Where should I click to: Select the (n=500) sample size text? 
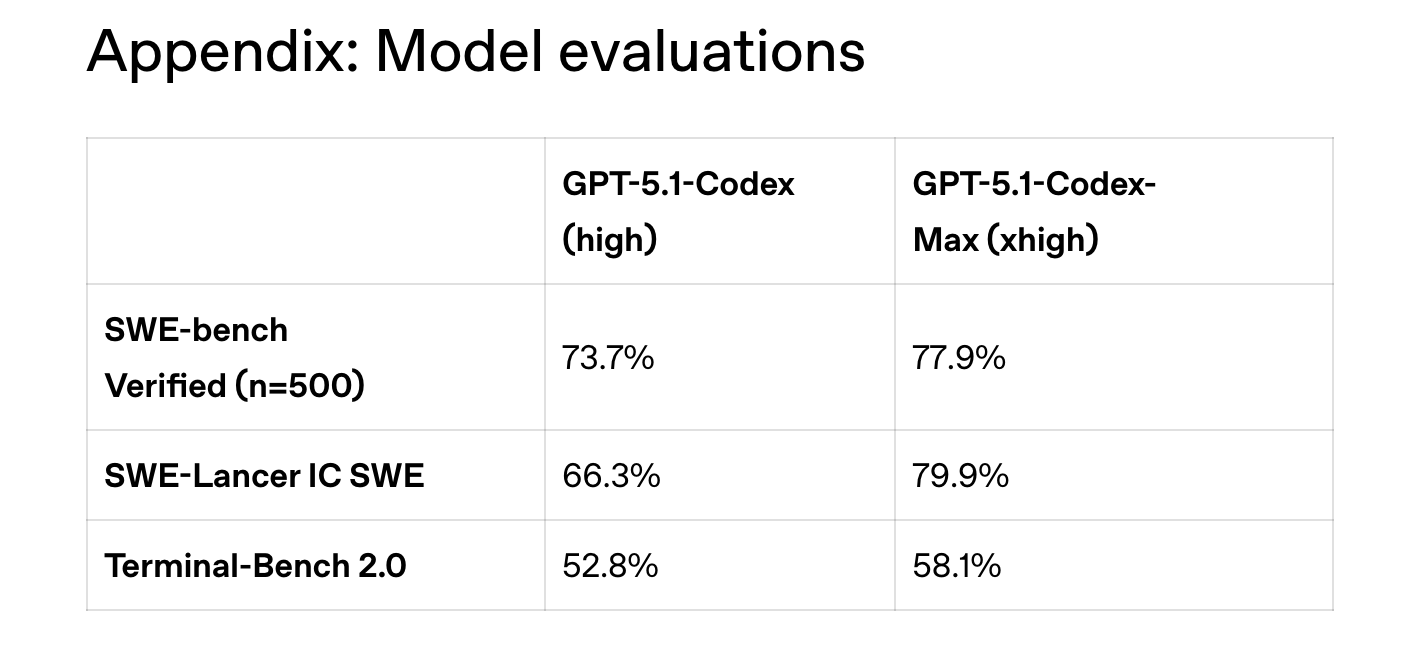[300, 385]
